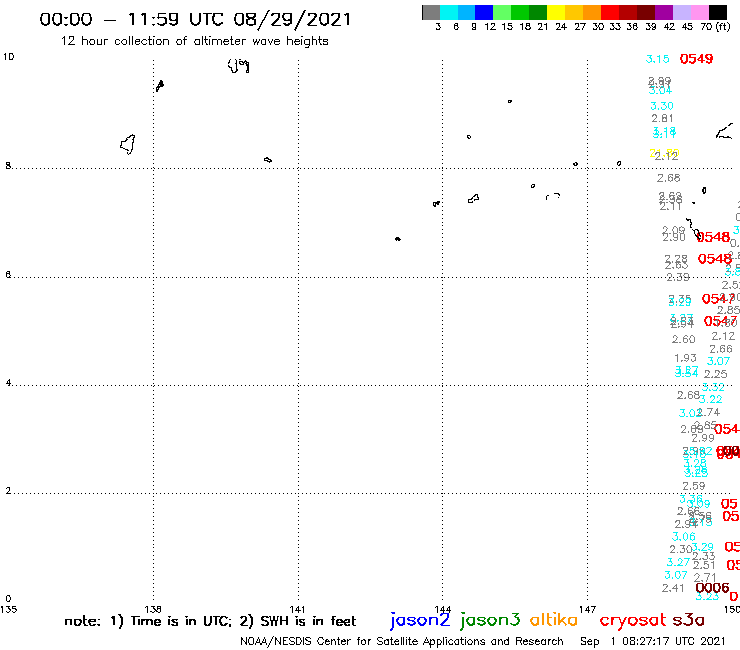Pick the orange color bar segment
This screenshot has width=740, height=650.
point(592,12)
